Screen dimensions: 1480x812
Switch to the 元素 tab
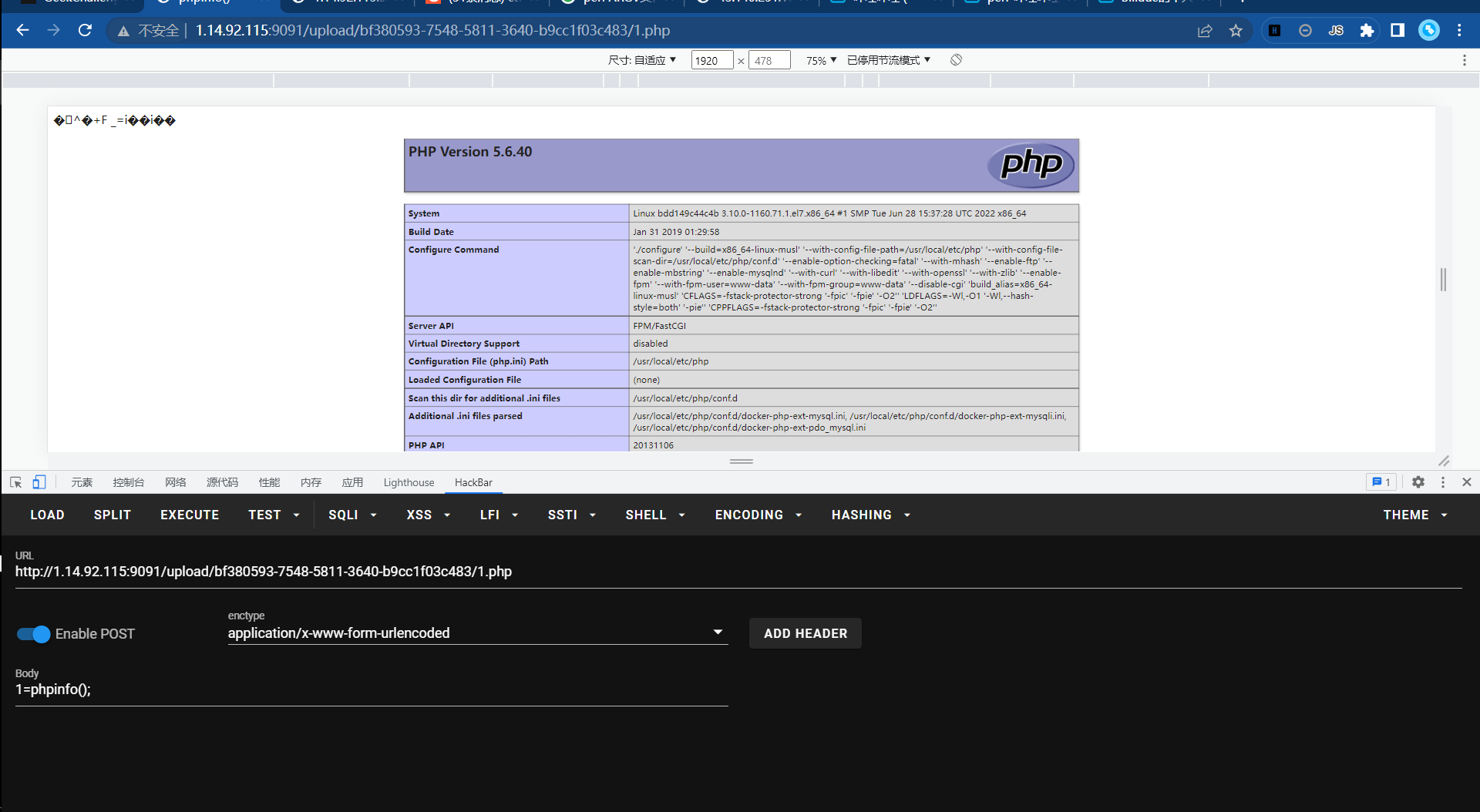click(x=82, y=482)
